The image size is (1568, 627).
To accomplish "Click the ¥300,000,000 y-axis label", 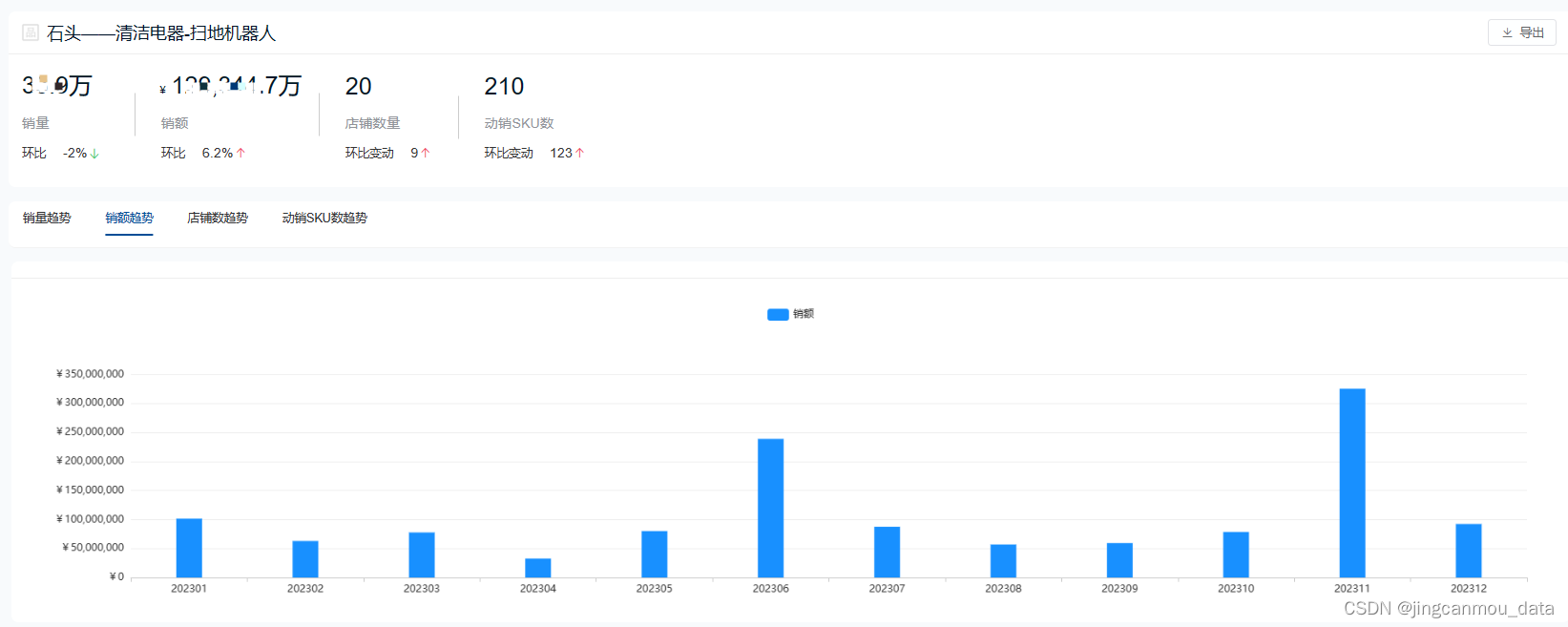I will coord(90,403).
